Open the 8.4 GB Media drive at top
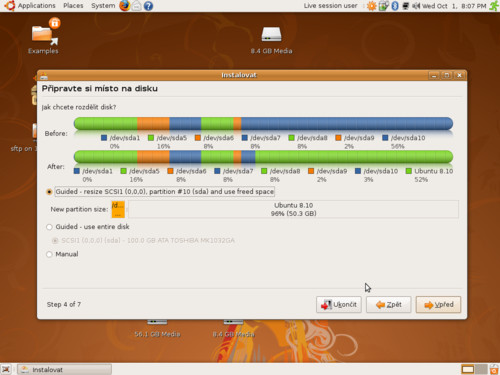Image resolution: width=500 pixels, height=375 pixels. [271, 39]
